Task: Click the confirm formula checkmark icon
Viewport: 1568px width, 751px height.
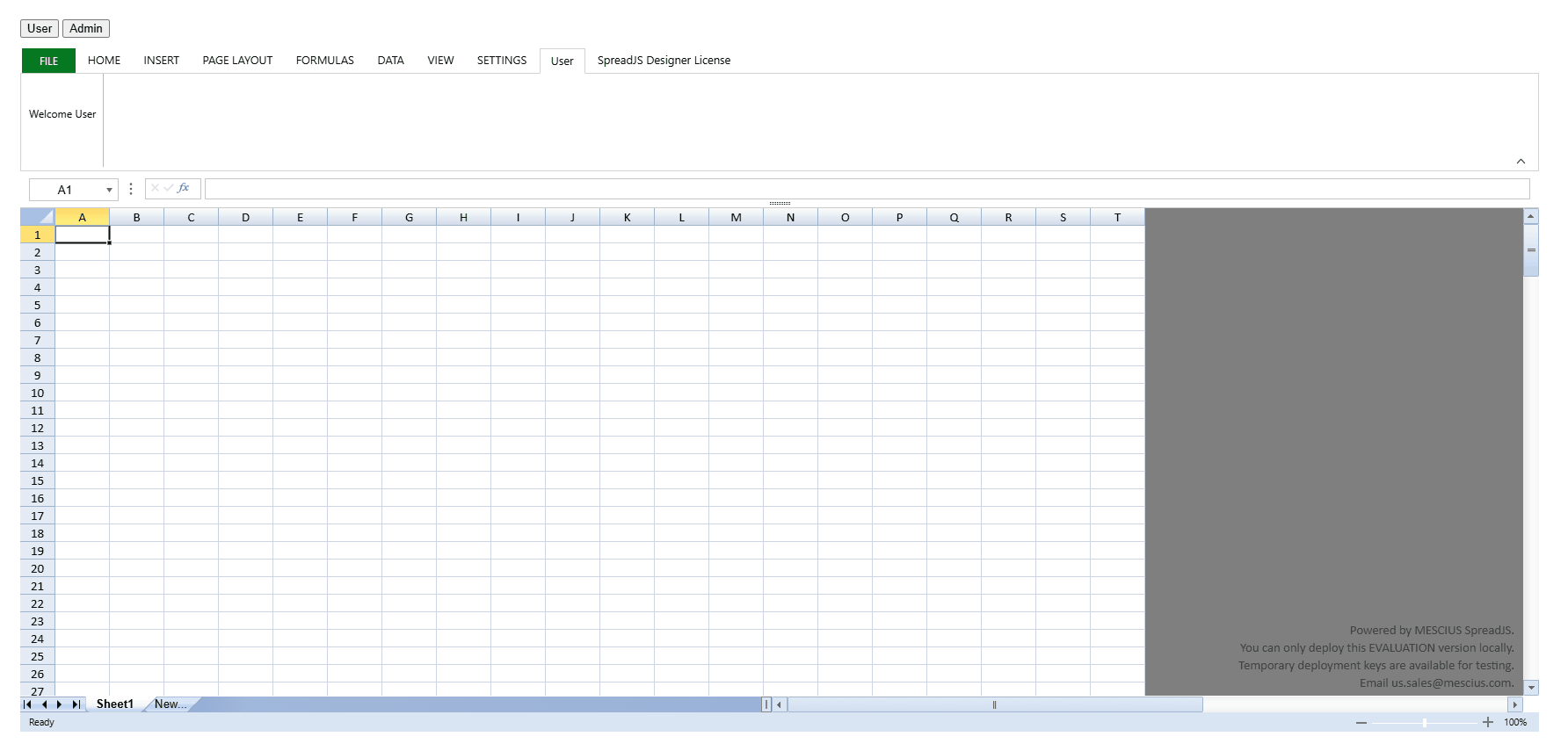Action: [x=169, y=188]
